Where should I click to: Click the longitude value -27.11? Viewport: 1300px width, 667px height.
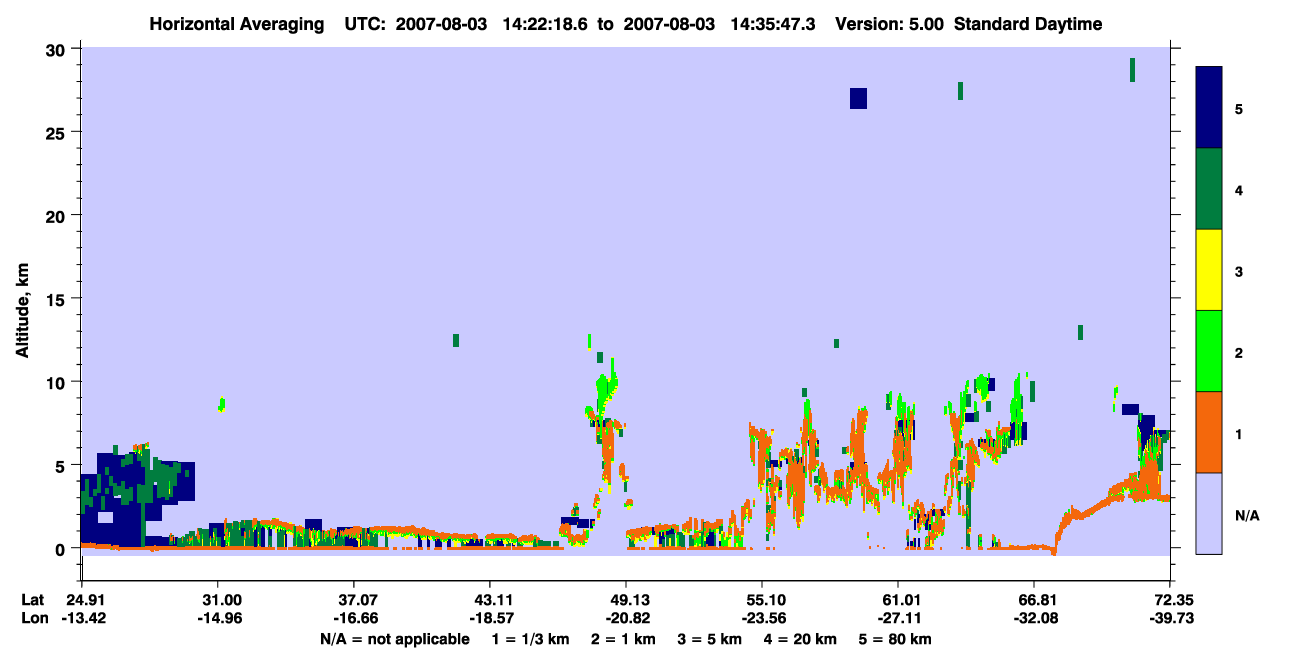899,618
